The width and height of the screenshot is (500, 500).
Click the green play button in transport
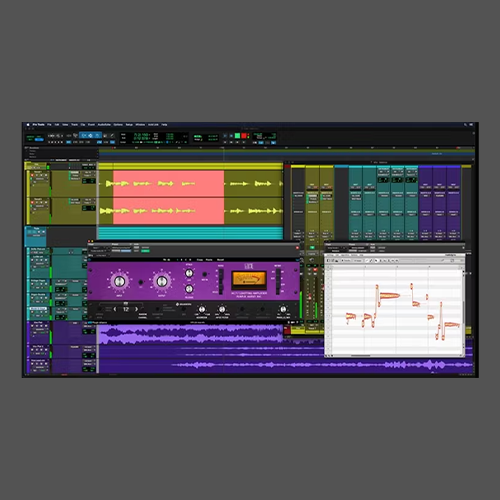point(237,136)
